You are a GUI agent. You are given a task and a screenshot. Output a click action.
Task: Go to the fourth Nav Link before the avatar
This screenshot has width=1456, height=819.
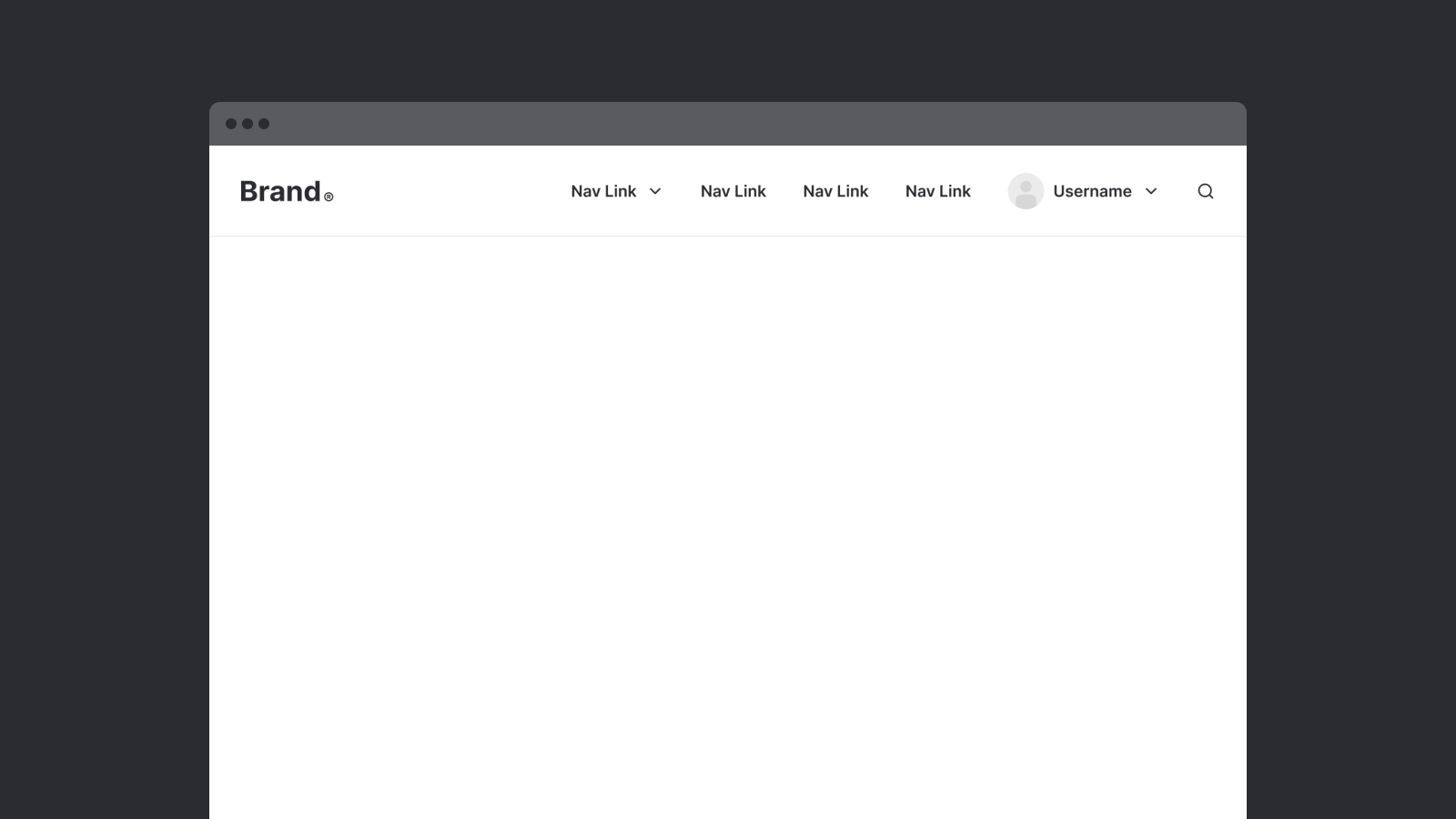pyautogui.click(x=937, y=191)
